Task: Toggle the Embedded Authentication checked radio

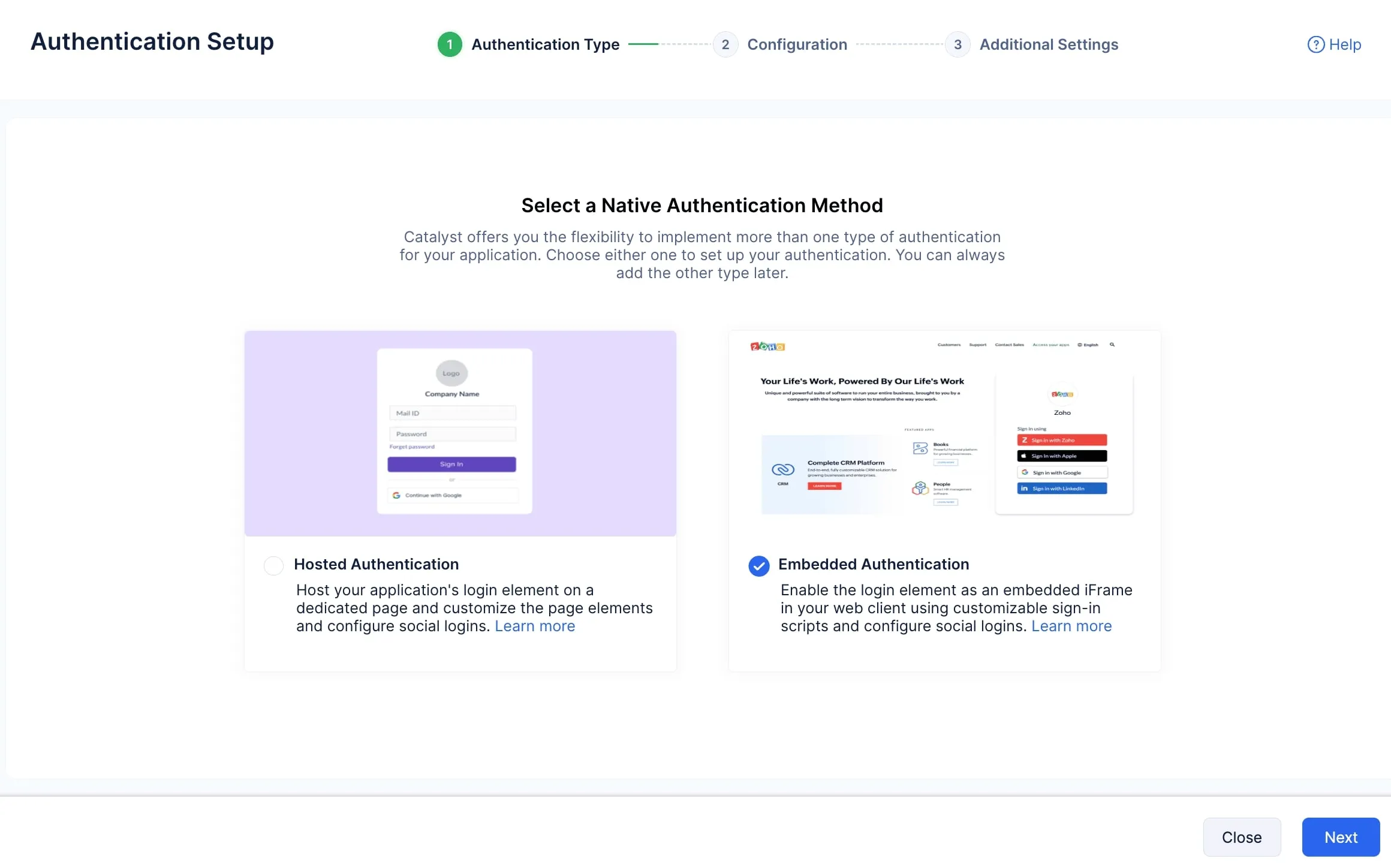Action: (x=758, y=565)
